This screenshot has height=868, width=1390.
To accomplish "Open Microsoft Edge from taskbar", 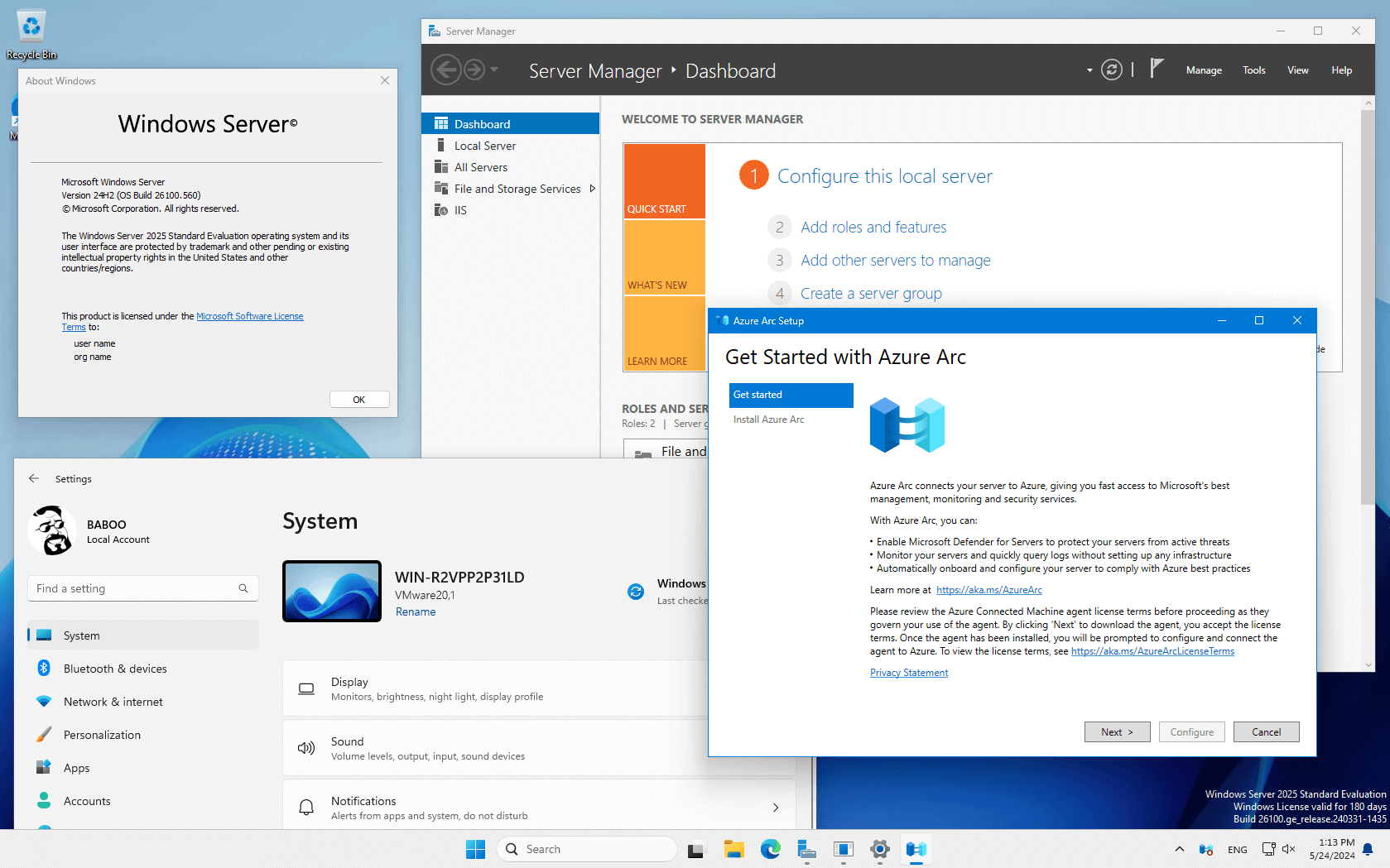I will [771, 849].
